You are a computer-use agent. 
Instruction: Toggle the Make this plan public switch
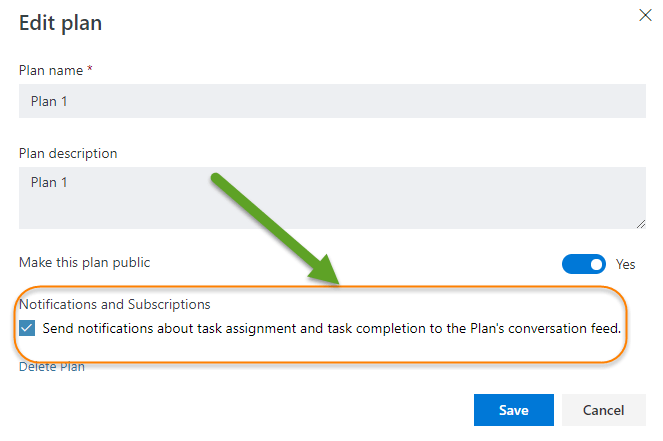tap(584, 264)
